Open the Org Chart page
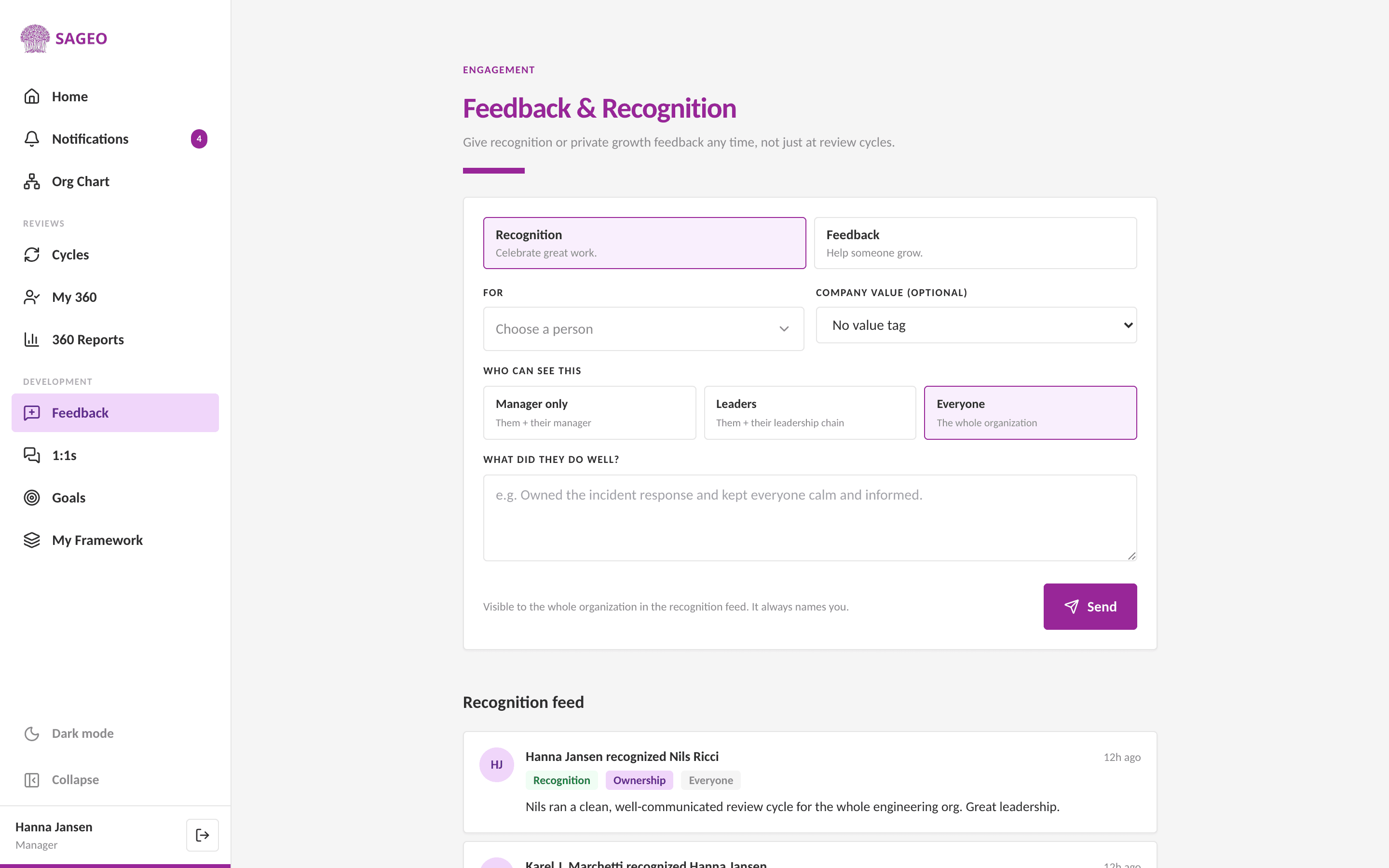Image resolution: width=1389 pixels, height=868 pixels. click(x=115, y=181)
